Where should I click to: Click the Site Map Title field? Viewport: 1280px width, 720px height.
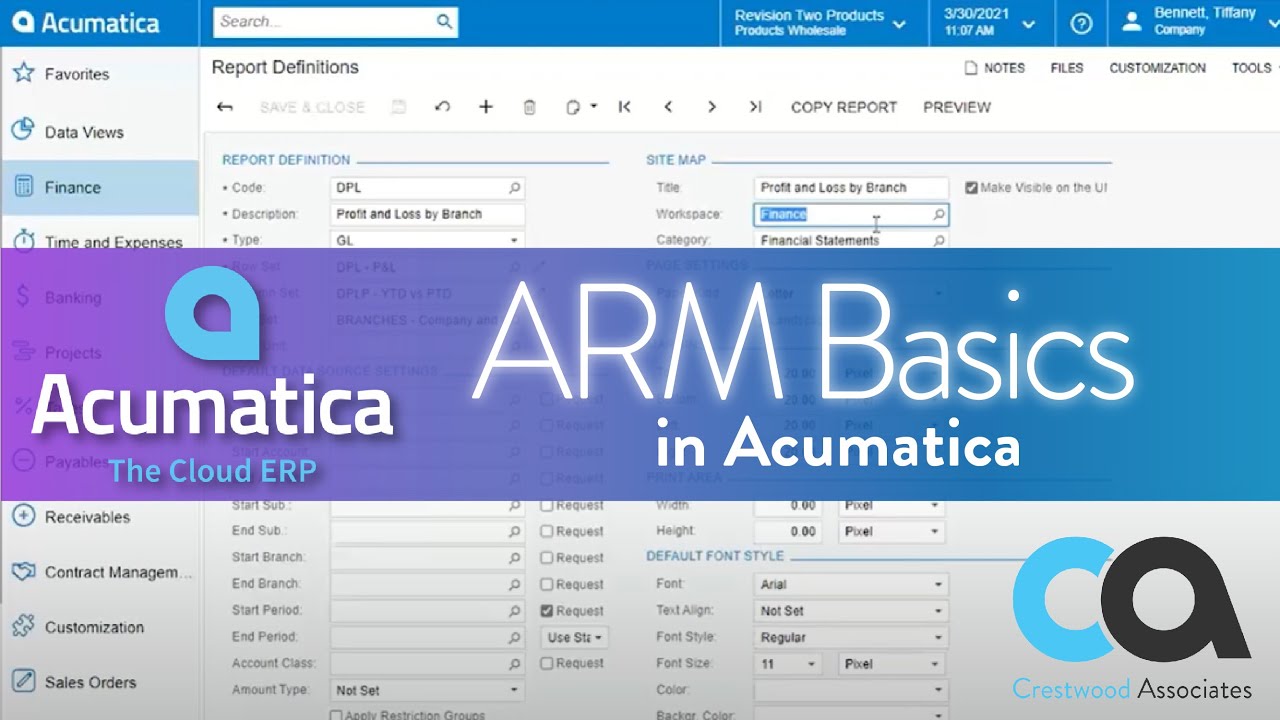coord(851,187)
